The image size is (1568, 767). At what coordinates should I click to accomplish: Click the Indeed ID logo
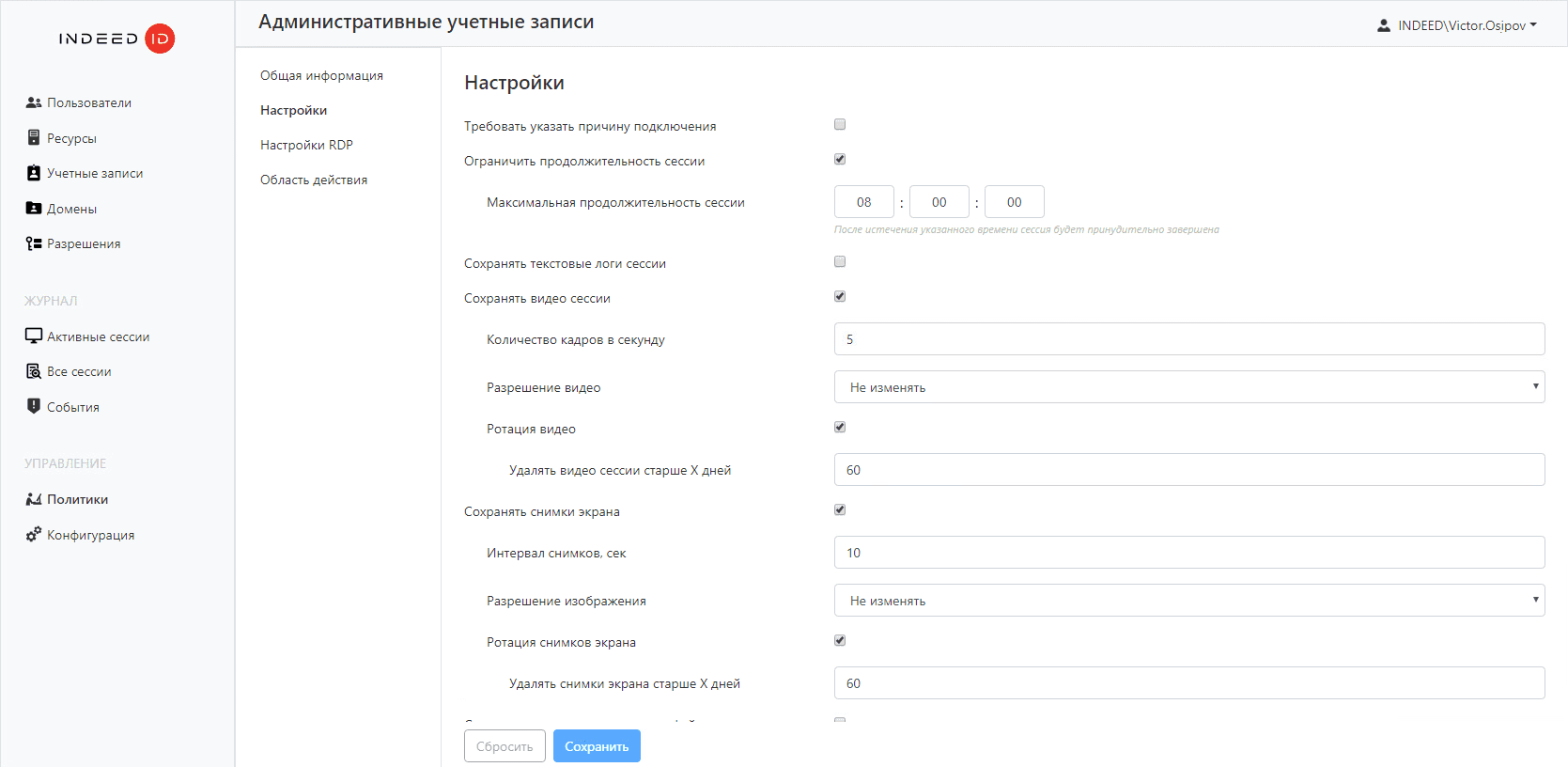pyautogui.click(x=116, y=39)
